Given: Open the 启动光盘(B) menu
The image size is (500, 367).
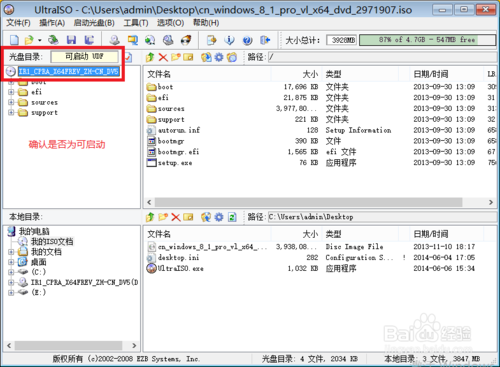Looking at the screenshot, I should (94, 23).
